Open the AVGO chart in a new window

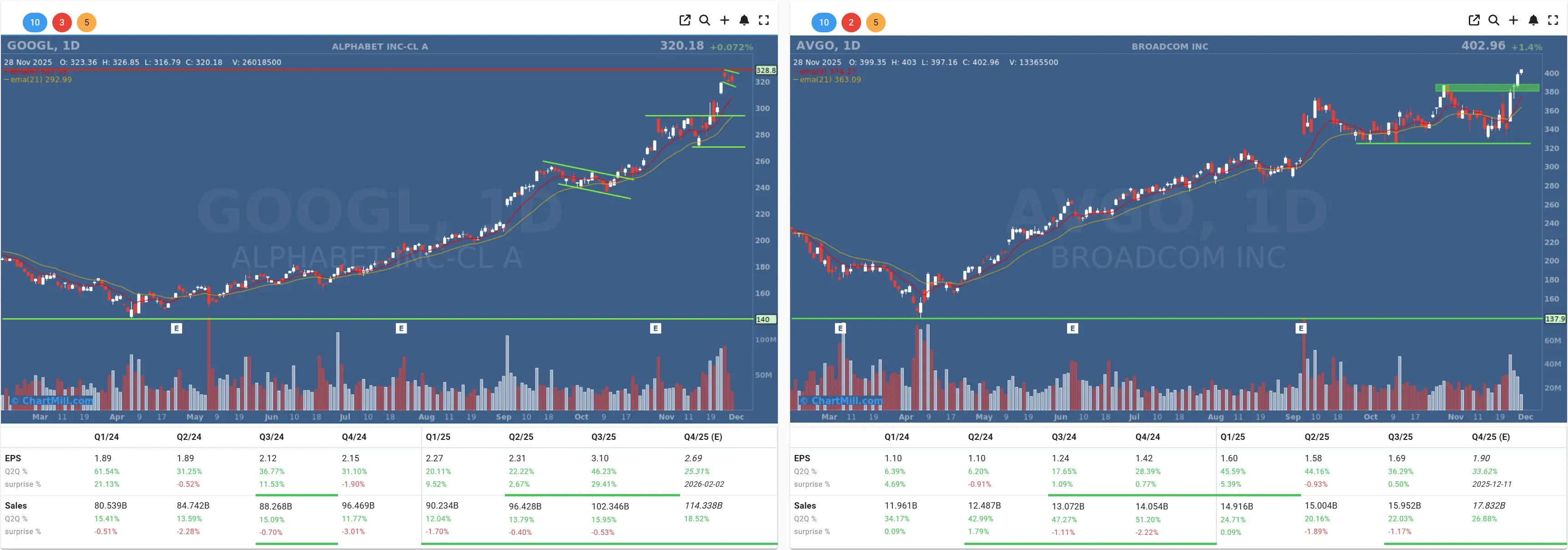pos(1474,20)
